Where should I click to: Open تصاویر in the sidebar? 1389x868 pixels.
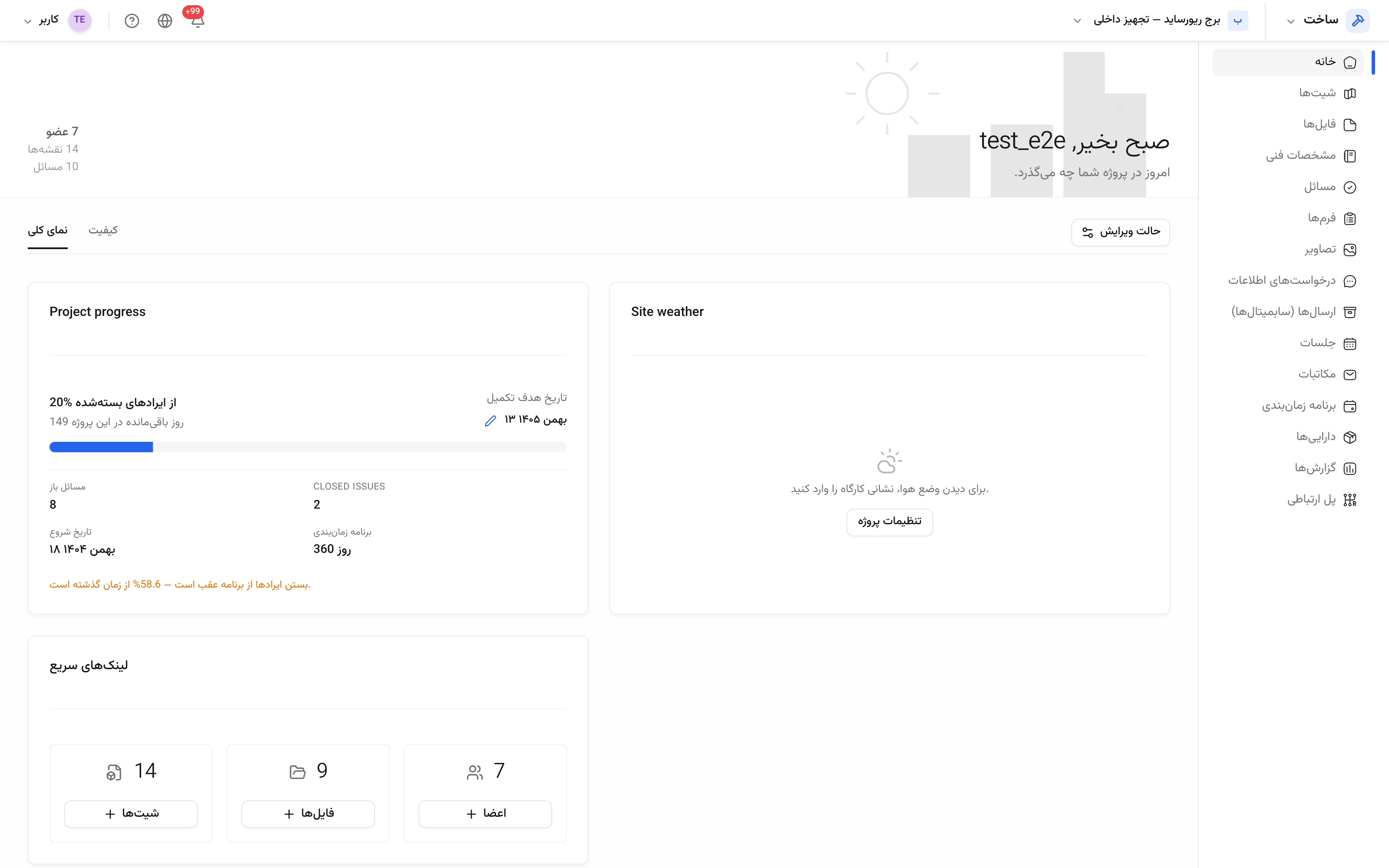tap(1287, 250)
